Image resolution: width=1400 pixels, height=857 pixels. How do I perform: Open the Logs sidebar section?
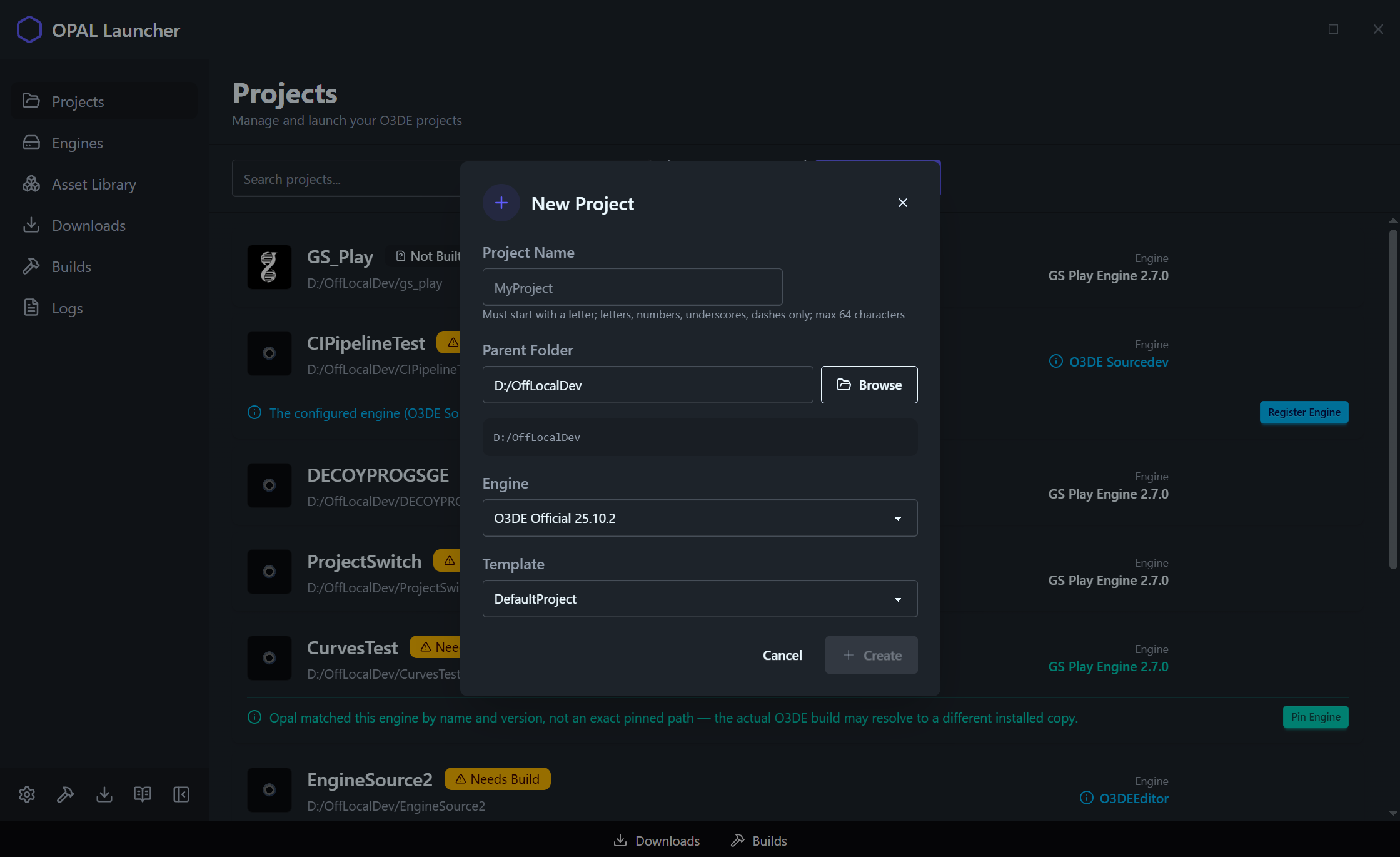104,308
